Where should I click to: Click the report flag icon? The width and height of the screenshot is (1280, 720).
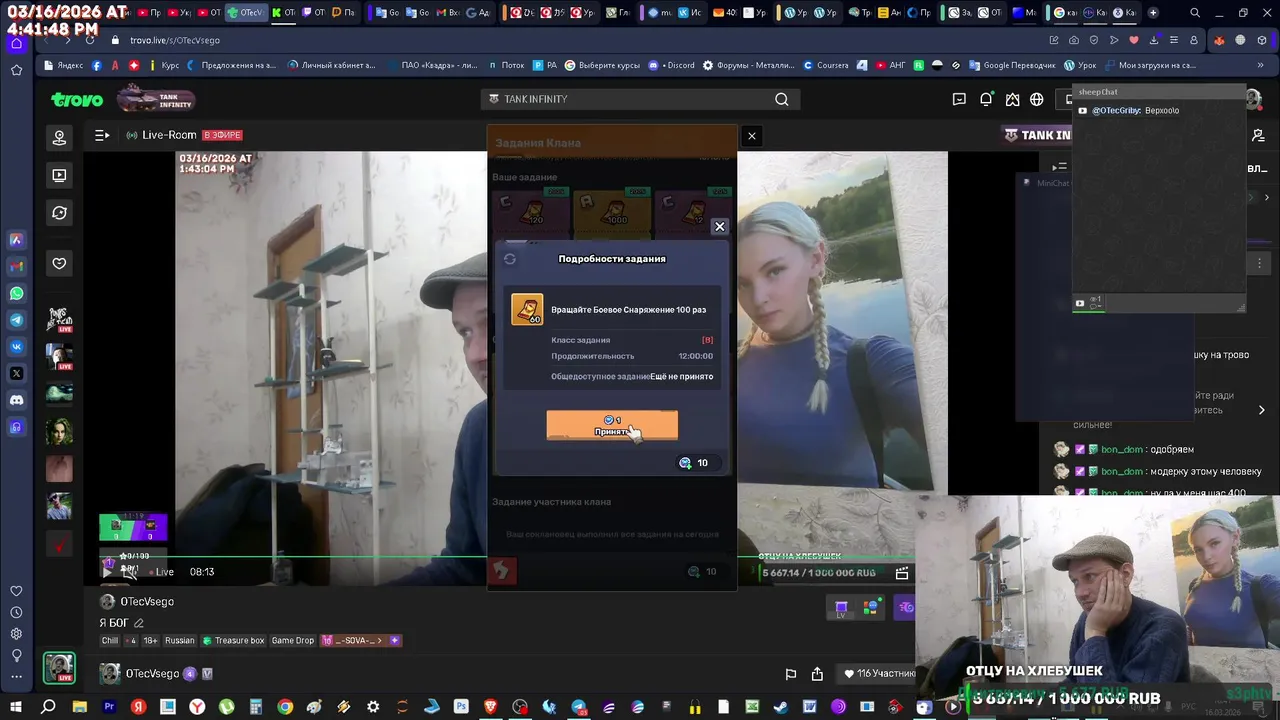pos(790,674)
